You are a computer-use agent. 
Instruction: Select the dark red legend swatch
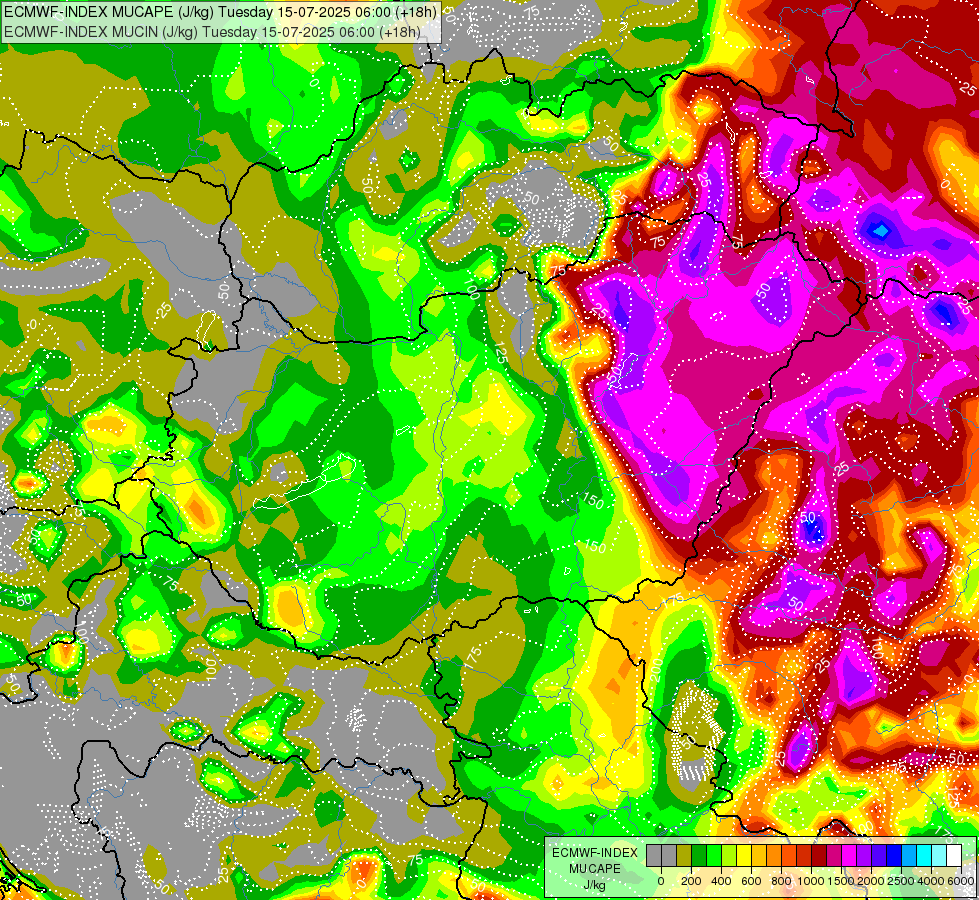819,856
